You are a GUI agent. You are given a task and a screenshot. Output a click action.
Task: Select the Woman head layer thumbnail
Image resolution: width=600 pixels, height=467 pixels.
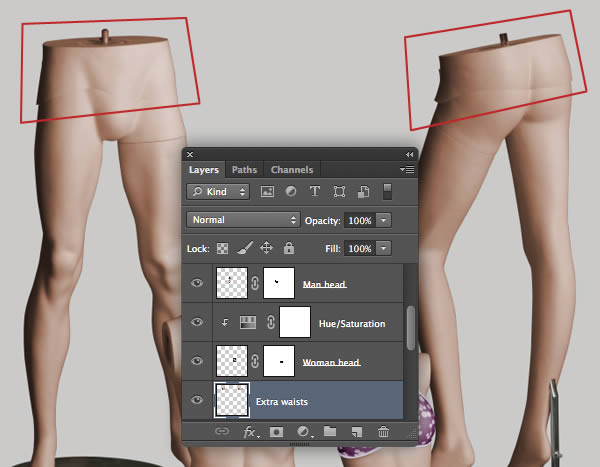(x=232, y=361)
